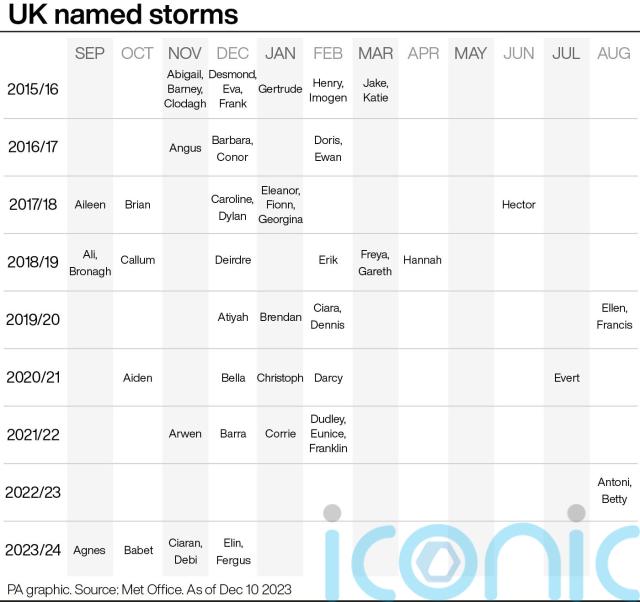
Task: Click the UK named storms title
Action: [123, 14]
